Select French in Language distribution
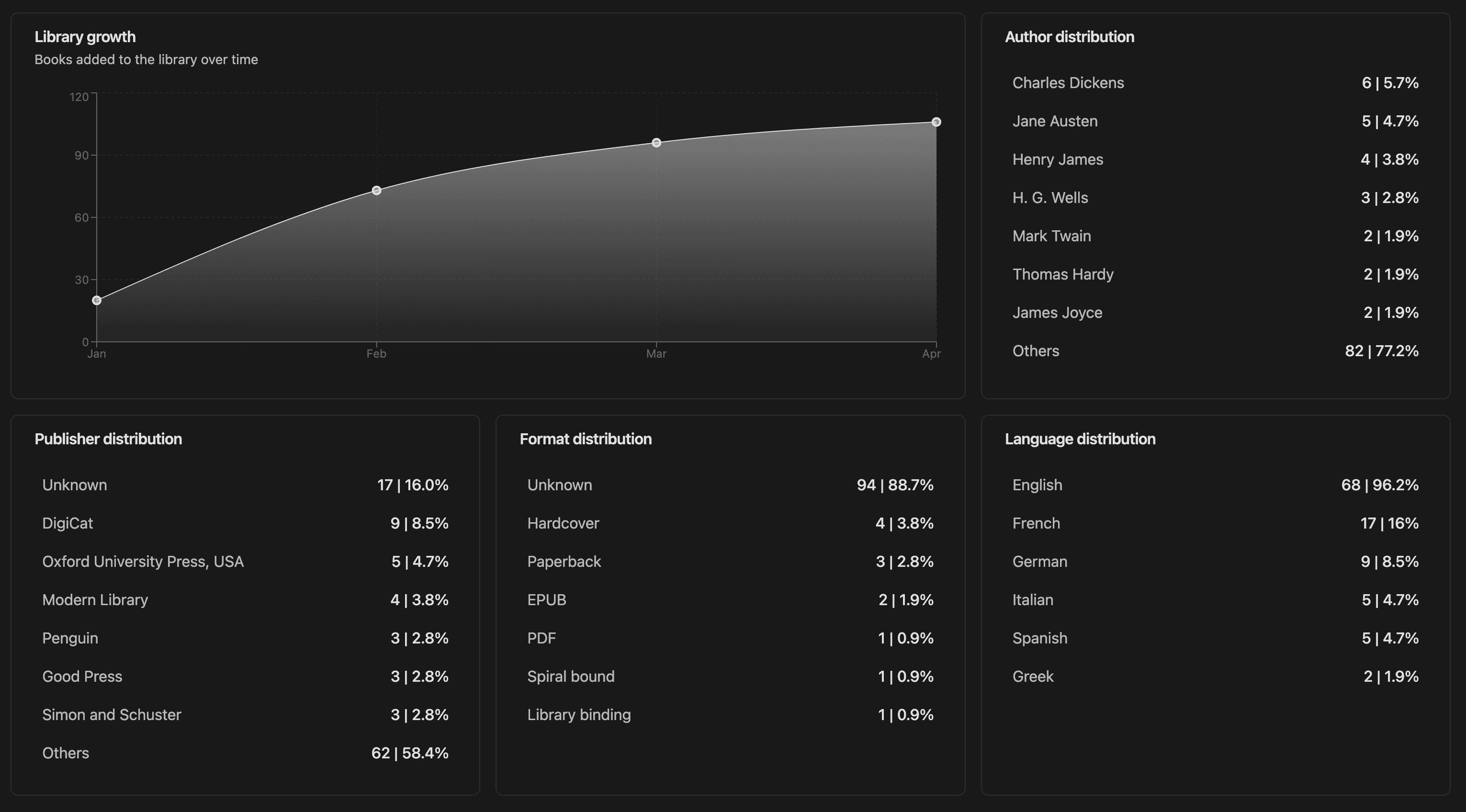Viewport: 1466px width, 812px height. click(x=1036, y=523)
